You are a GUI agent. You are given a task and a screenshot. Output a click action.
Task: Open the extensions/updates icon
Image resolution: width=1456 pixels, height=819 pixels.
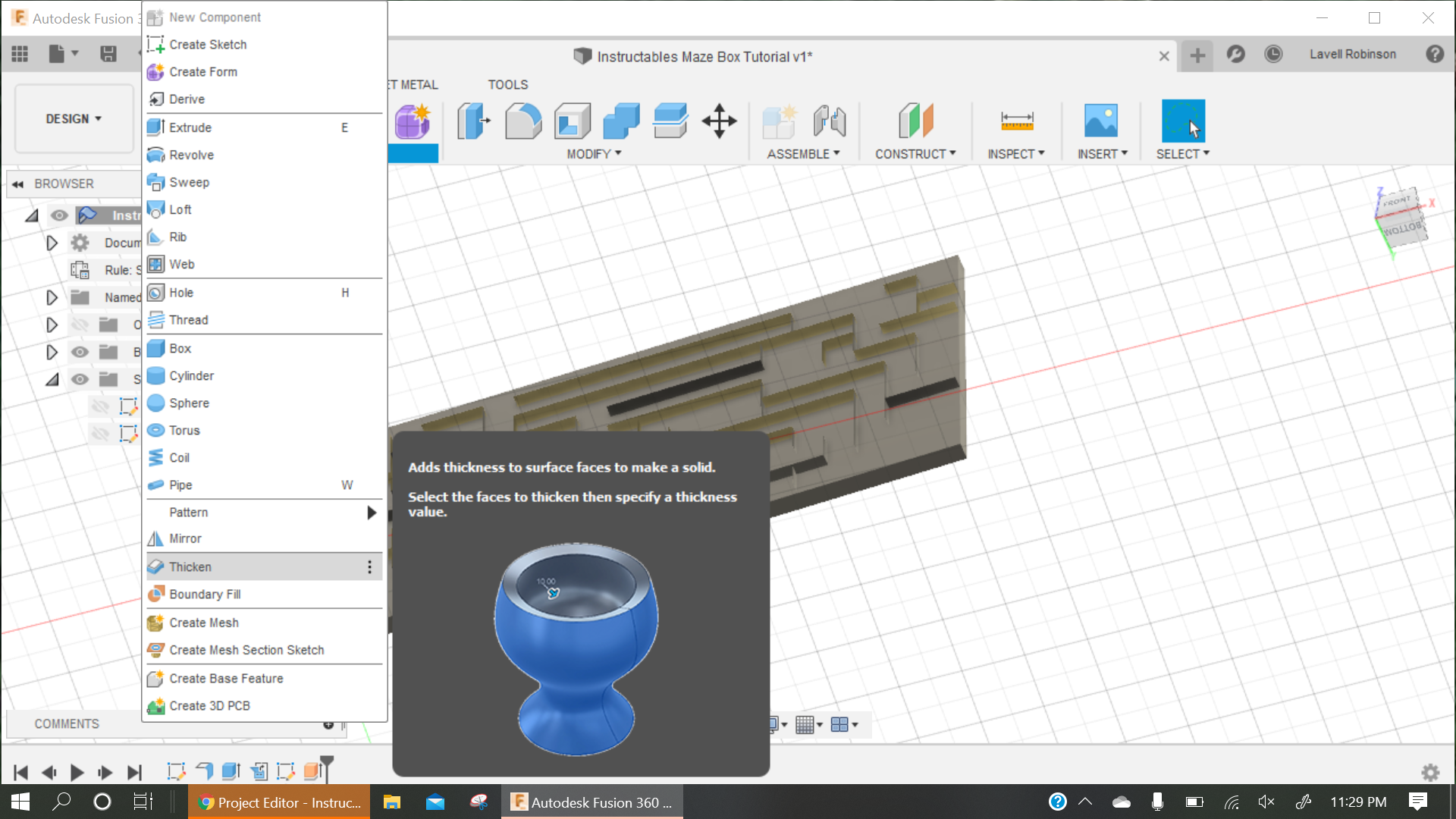point(1235,54)
